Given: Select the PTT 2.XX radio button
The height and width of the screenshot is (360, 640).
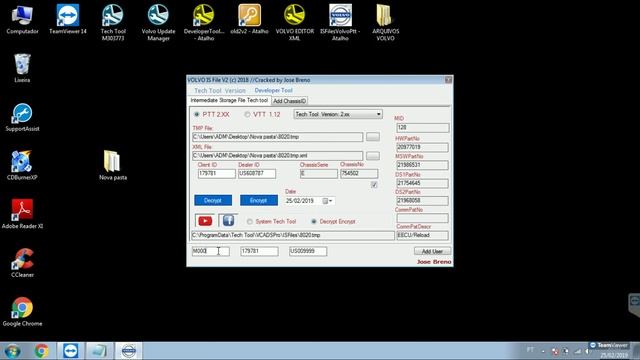Looking at the screenshot, I should point(197,114).
